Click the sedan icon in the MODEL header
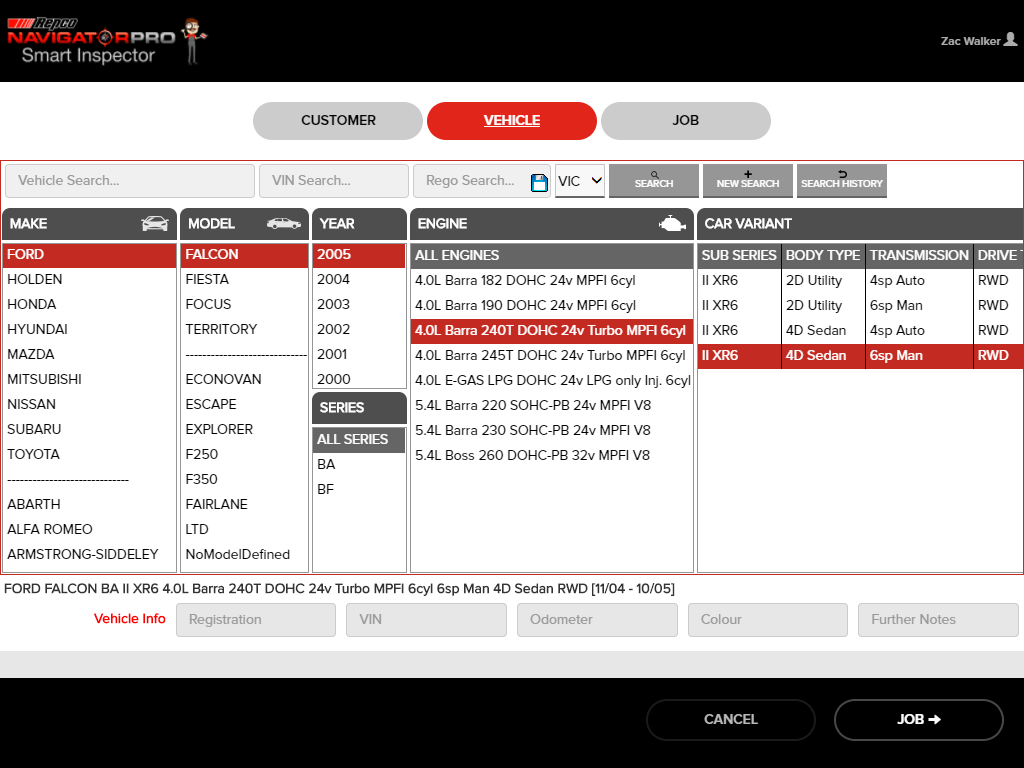 point(284,223)
